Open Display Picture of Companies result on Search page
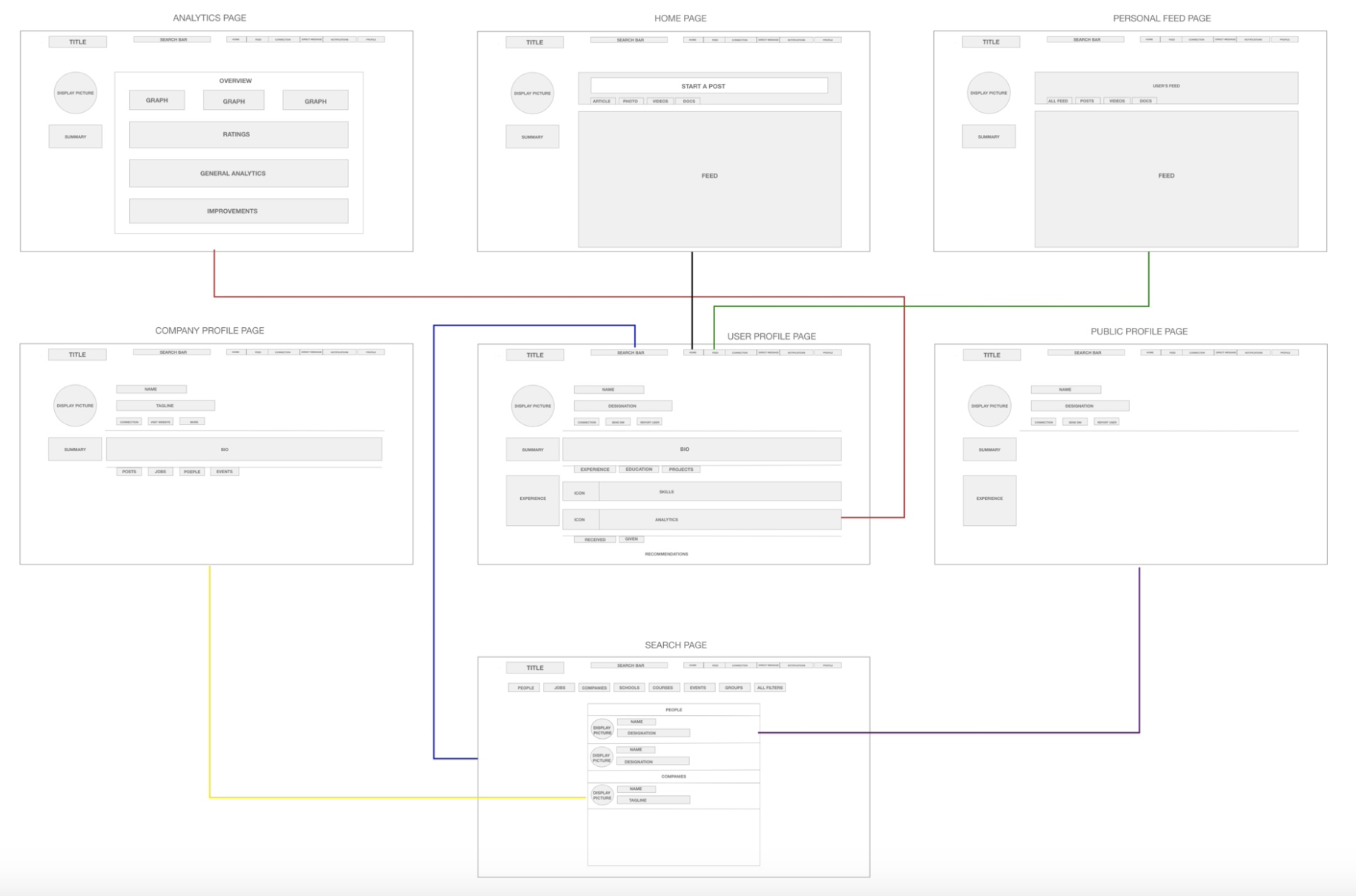The image size is (1356, 896). pos(602,795)
